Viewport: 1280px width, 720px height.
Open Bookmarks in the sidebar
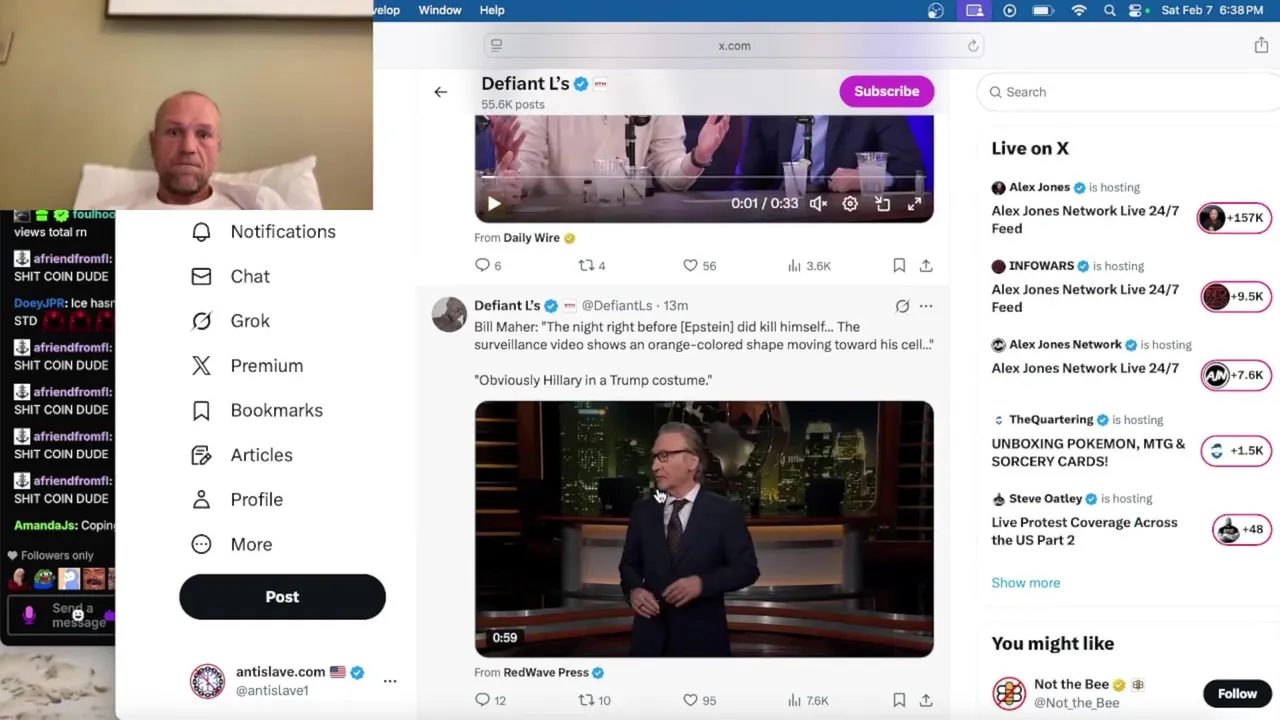pos(256,411)
